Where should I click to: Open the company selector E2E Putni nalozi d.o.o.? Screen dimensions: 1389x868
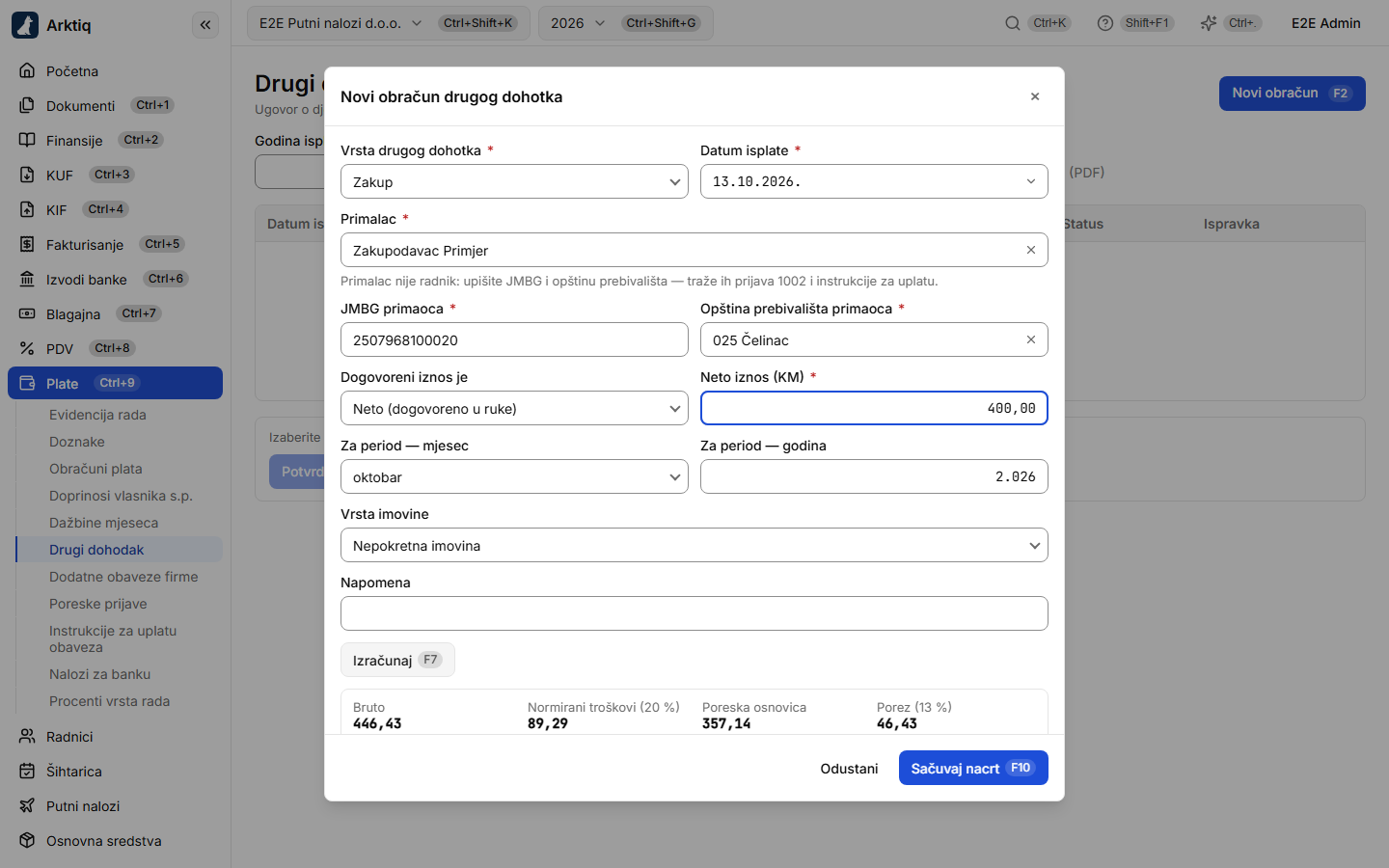coord(389,23)
